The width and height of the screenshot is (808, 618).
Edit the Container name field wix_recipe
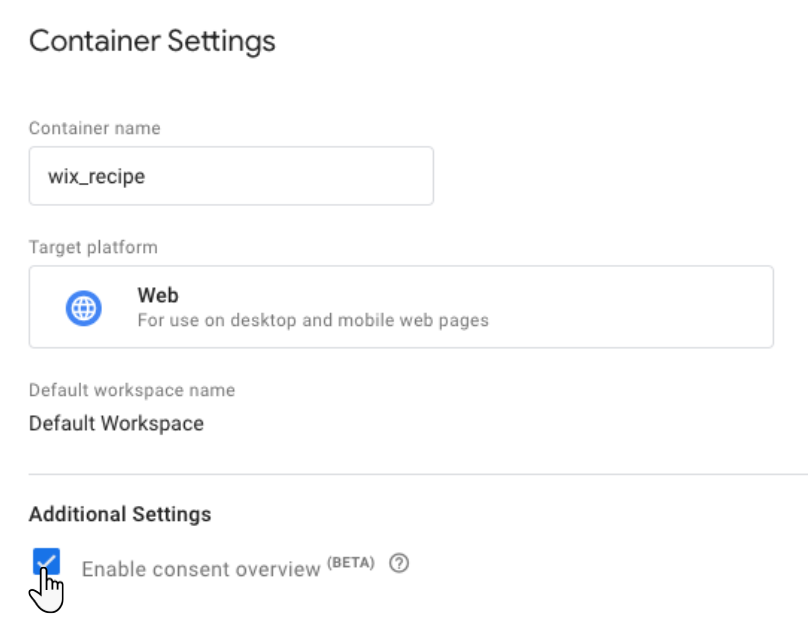coord(231,176)
